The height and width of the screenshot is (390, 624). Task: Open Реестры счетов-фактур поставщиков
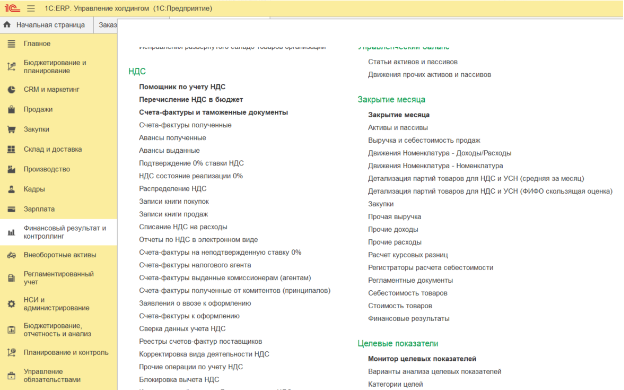(x=200, y=341)
